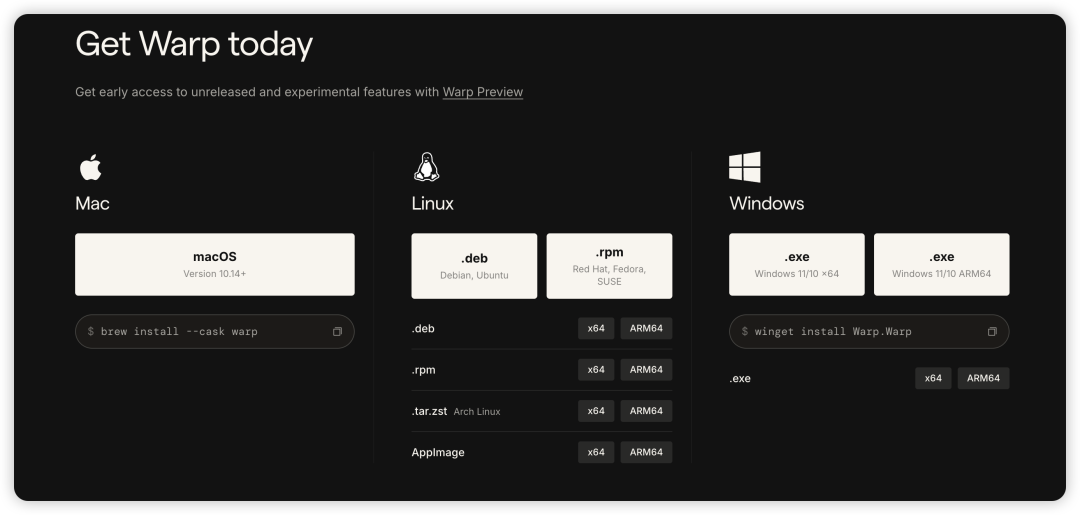The width and height of the screenshot is (1080, 515).
Task: Click the brew install --cask warp field
Action: point(215,332)
